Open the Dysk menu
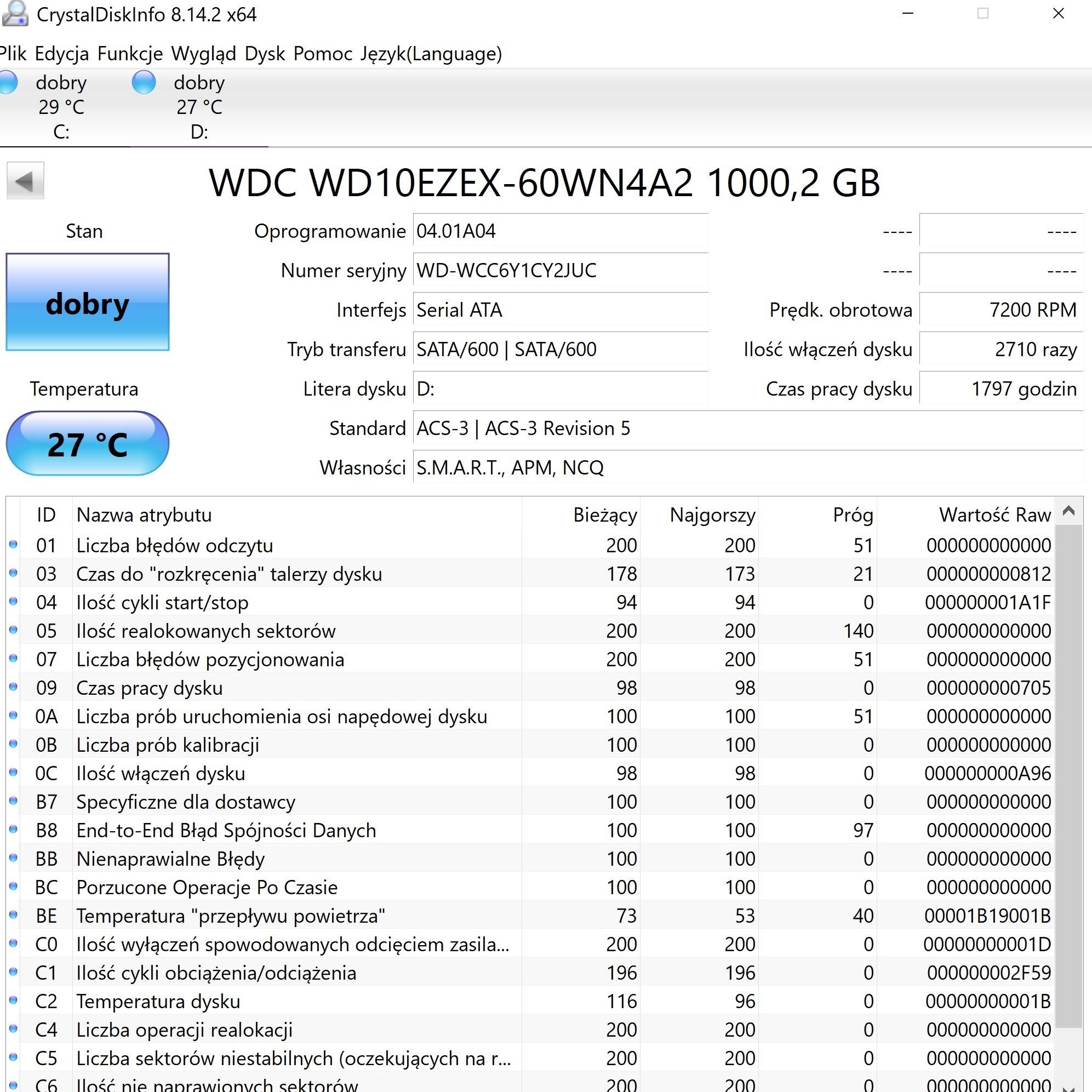This screenshot has height=1092, width=1092. pyautogui.click(x=265, y=54)
